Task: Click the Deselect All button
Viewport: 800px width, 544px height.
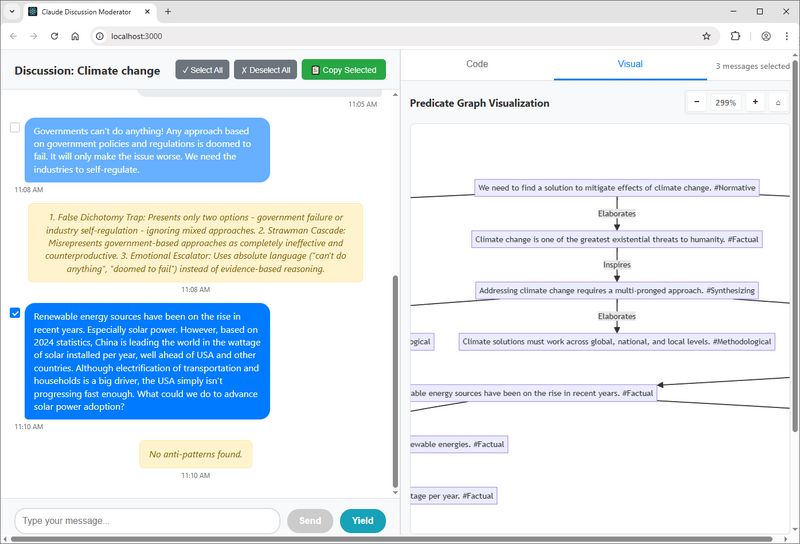Action: (265, 70)
